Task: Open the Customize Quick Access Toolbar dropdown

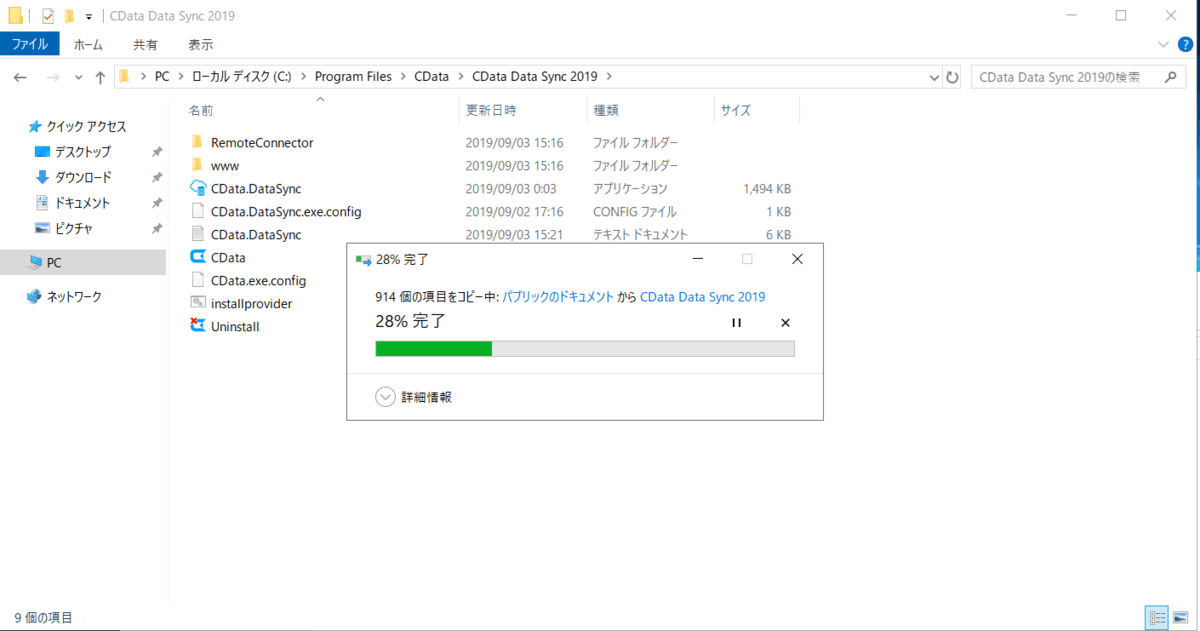Action: tap(89, 17)
